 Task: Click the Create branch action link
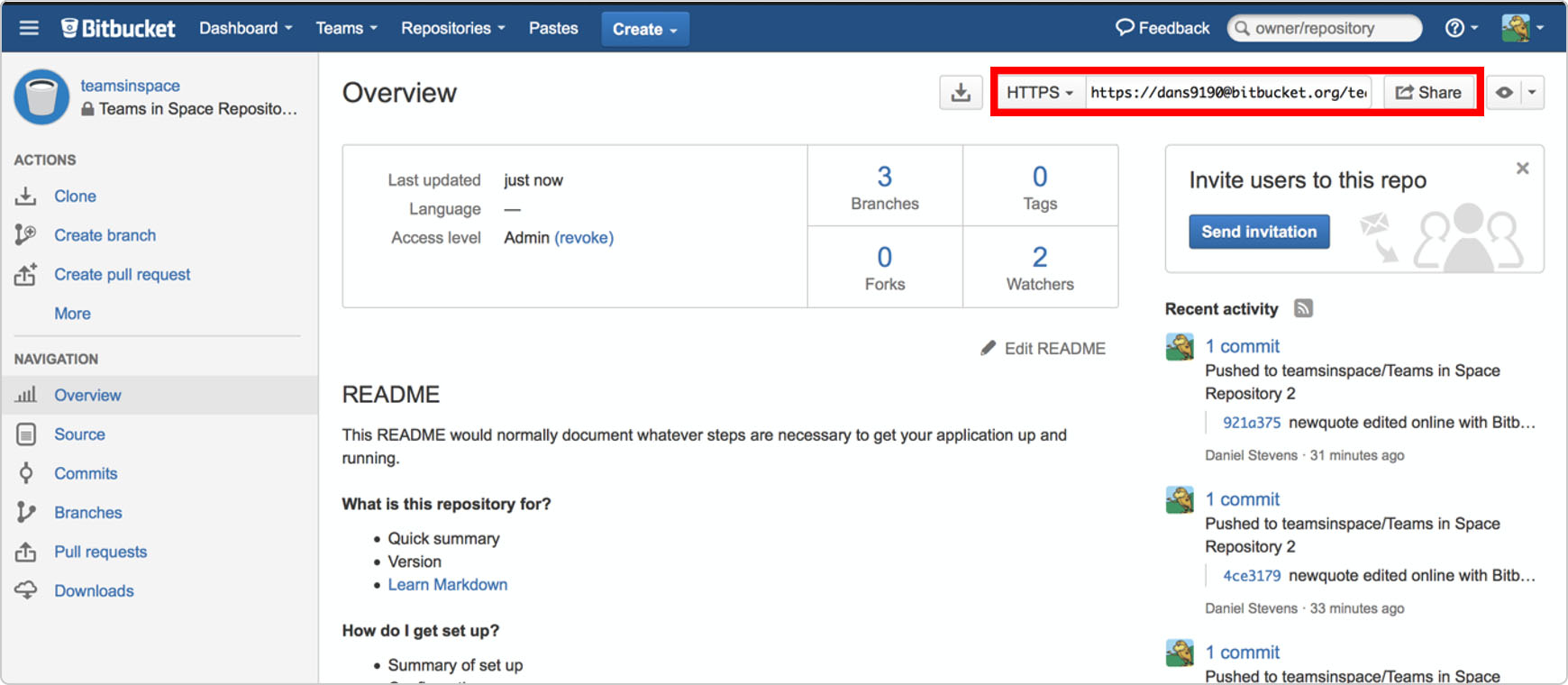point(105,235)
